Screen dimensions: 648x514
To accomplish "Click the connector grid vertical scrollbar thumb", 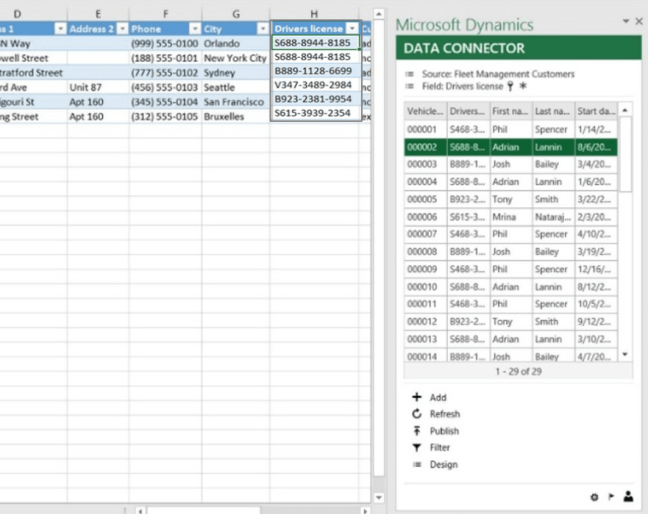I will tap(626, 154).
